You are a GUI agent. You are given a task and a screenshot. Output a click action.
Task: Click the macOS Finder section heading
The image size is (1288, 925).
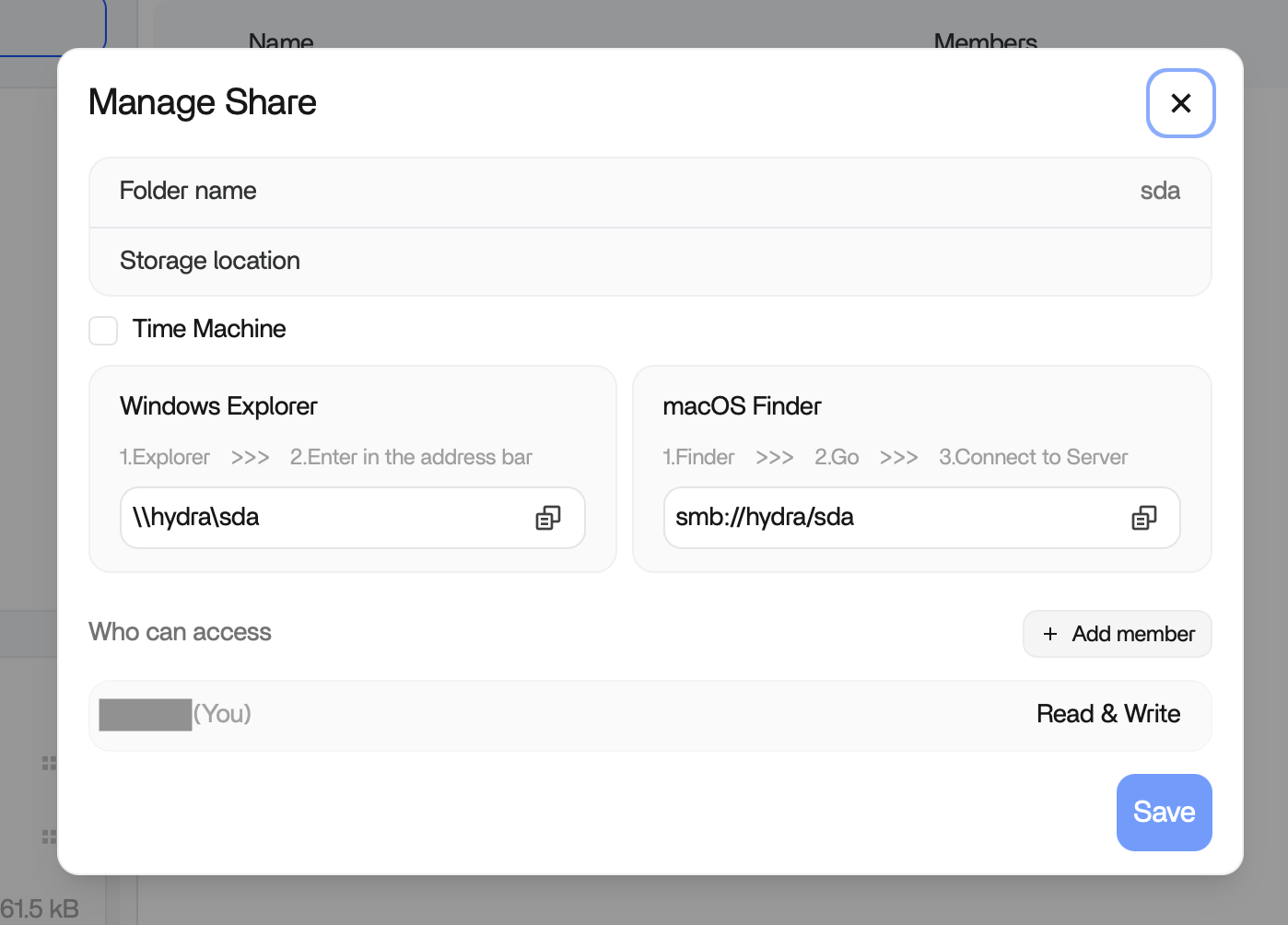[742, 406]
